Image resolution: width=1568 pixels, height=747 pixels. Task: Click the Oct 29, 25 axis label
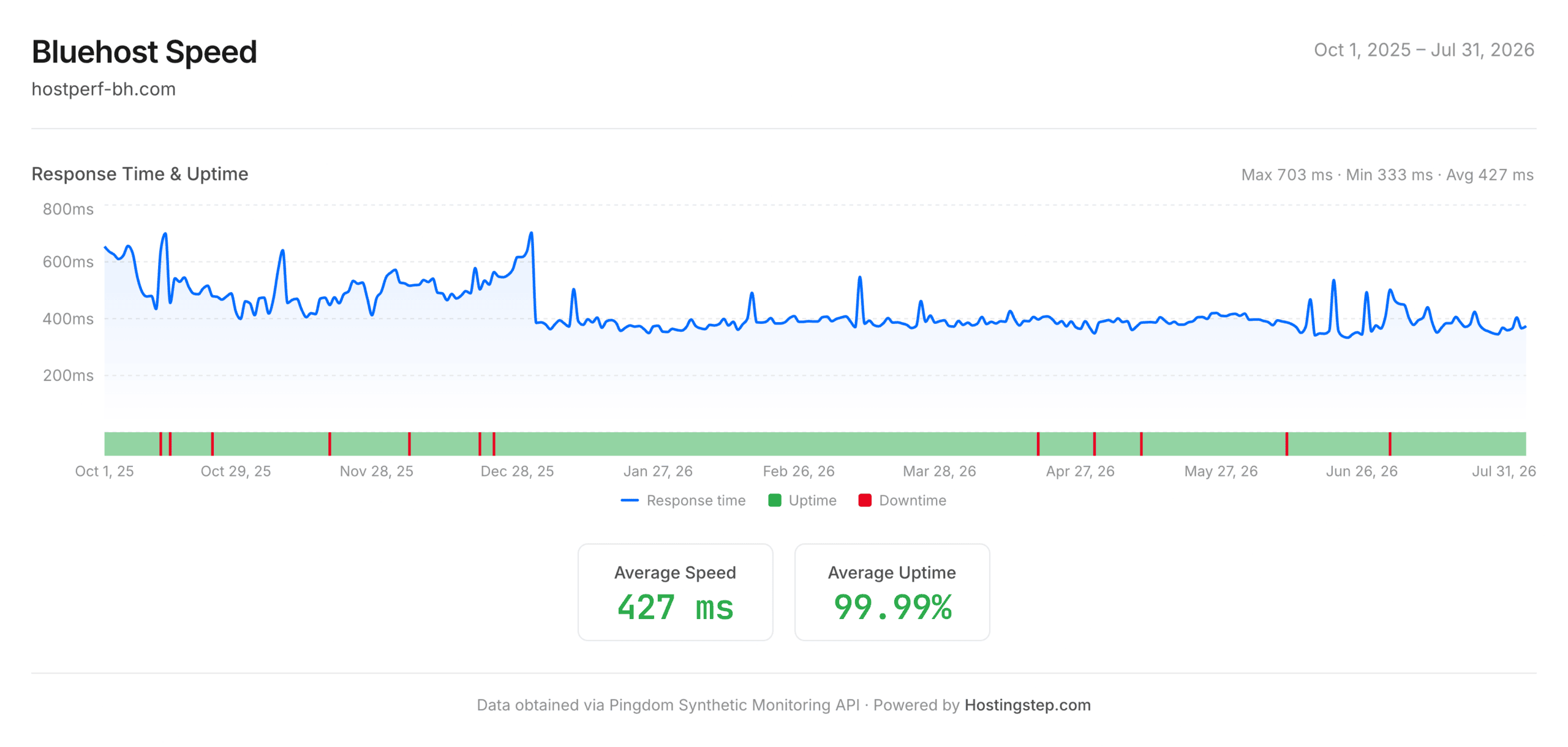[236, 471]
